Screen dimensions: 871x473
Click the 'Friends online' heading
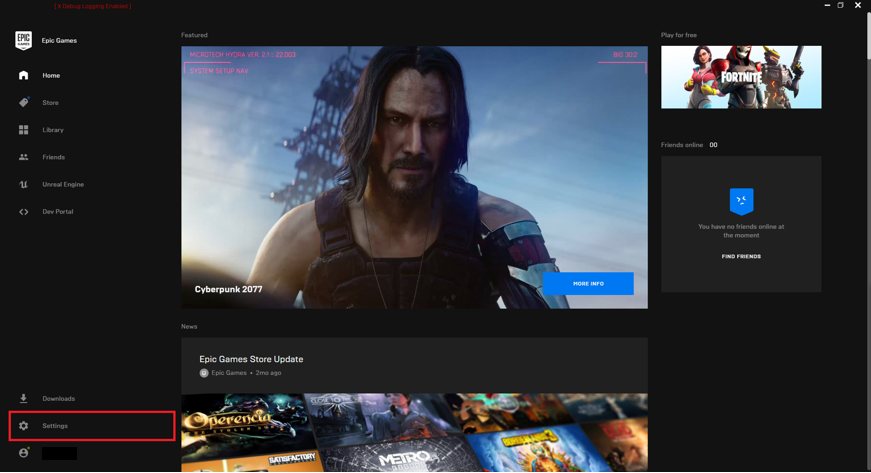click(682, 145)
